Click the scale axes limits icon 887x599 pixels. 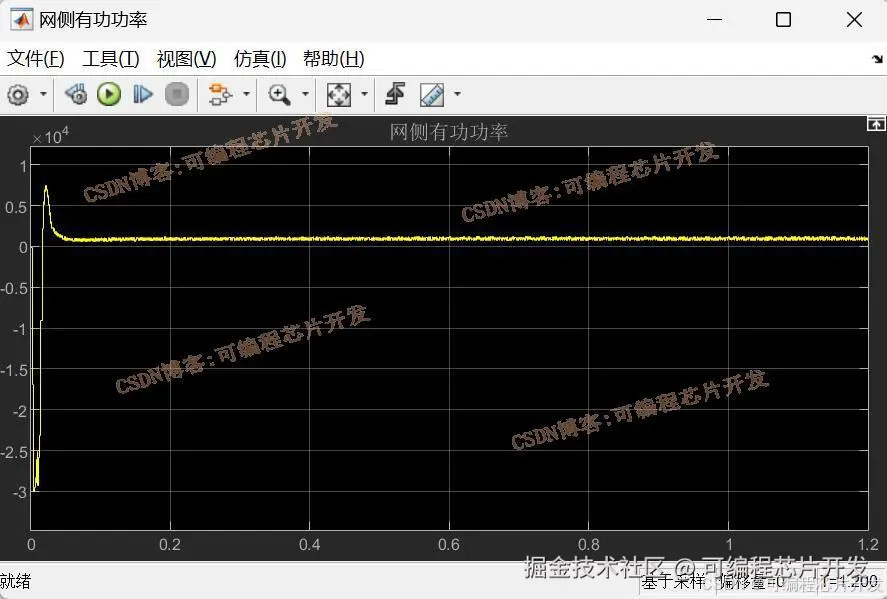click(x=339, y=94)
